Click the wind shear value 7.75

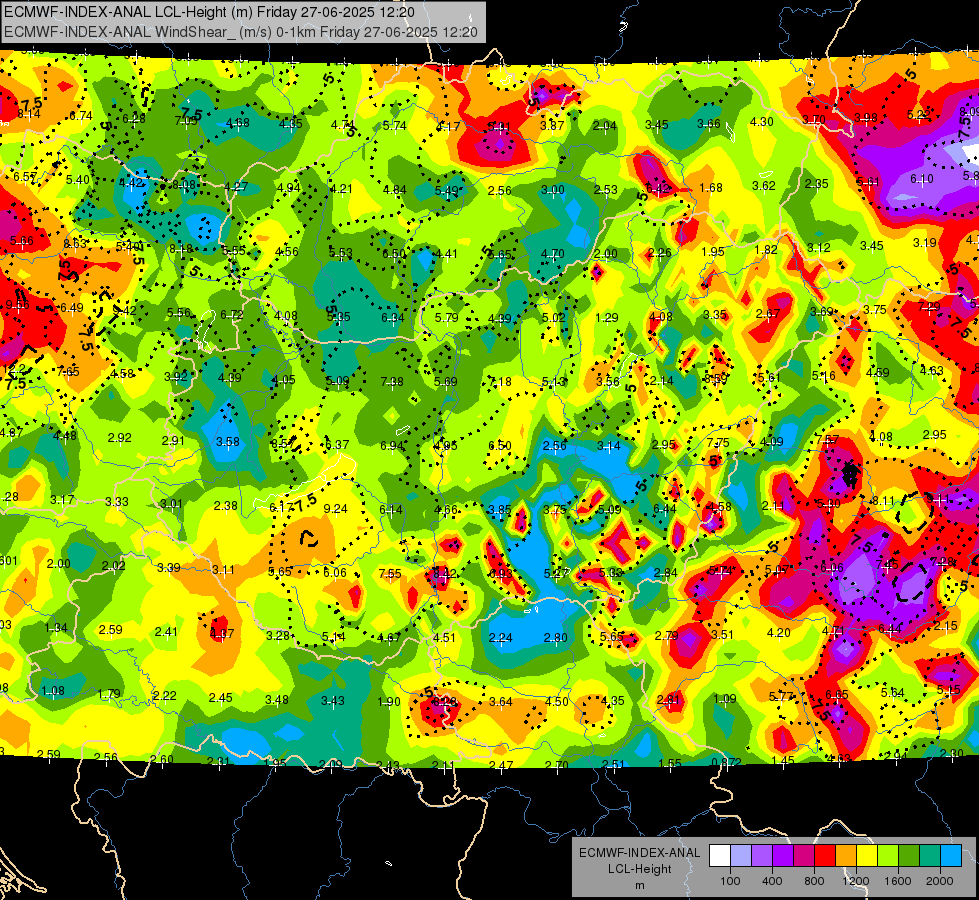pyautogui.click(x=718, y=442)
